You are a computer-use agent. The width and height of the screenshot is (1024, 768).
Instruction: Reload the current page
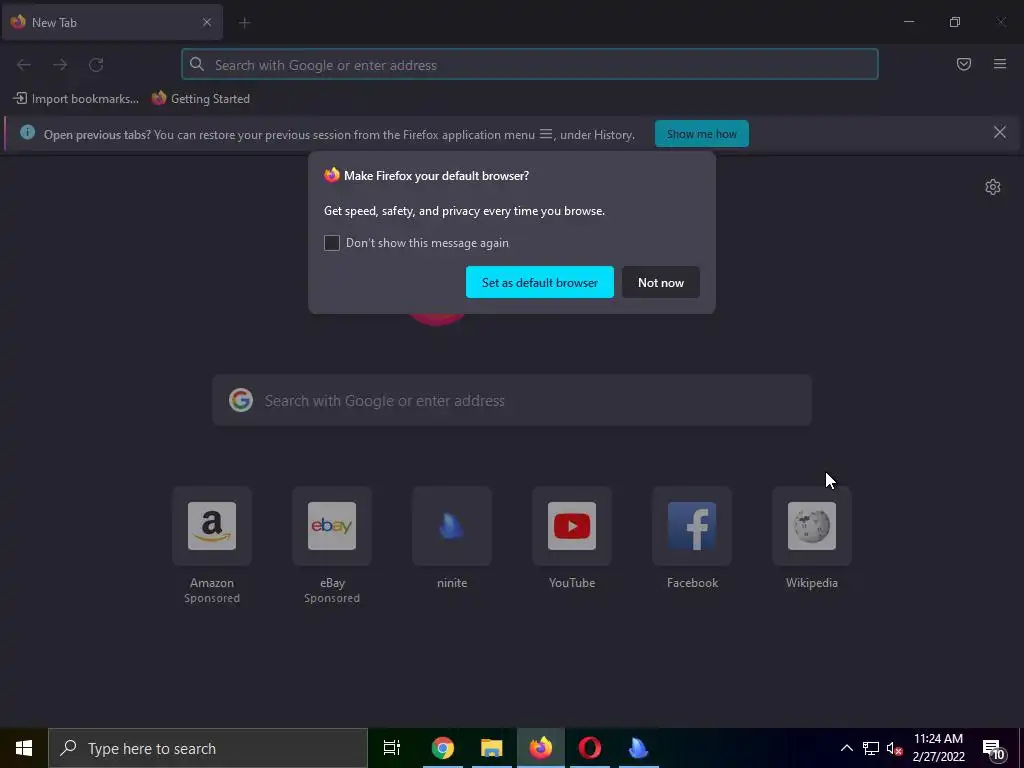point(96,65)
